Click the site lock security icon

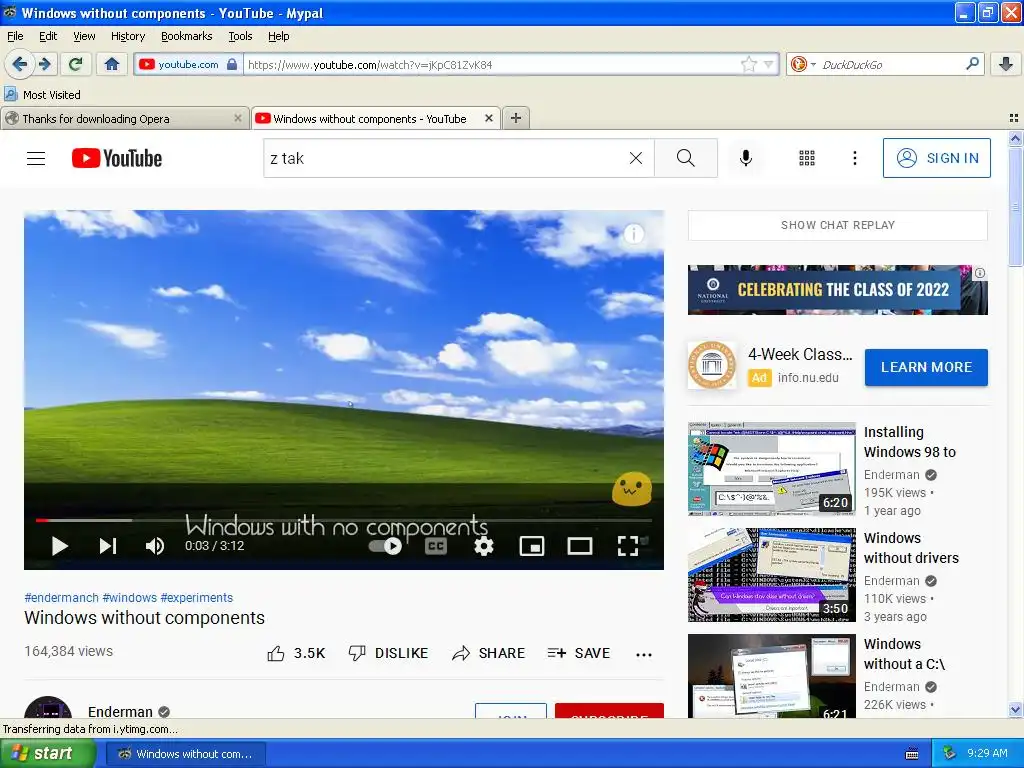coord(231,64)
